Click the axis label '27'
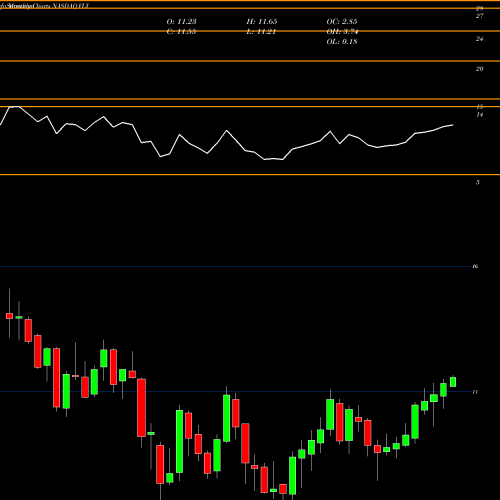The width and height of the screenshot is (500, 500). tap(479, 16)
